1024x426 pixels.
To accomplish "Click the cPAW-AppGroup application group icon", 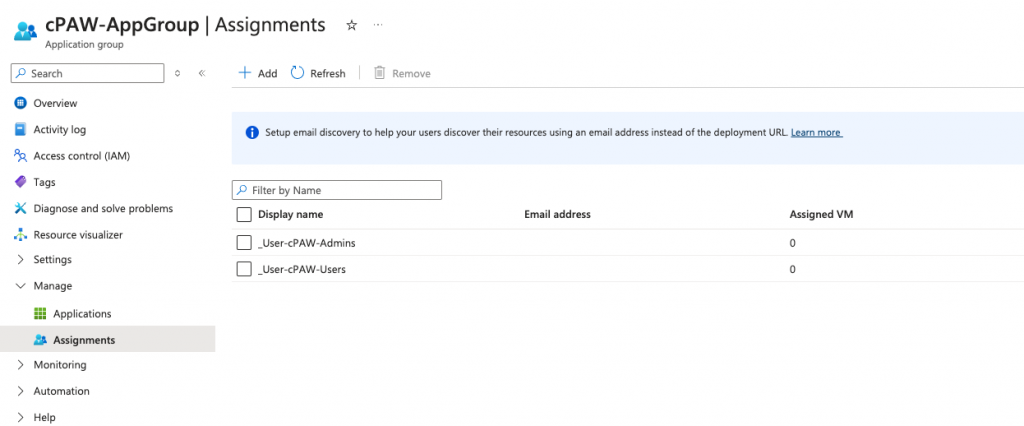I will 25,30.
